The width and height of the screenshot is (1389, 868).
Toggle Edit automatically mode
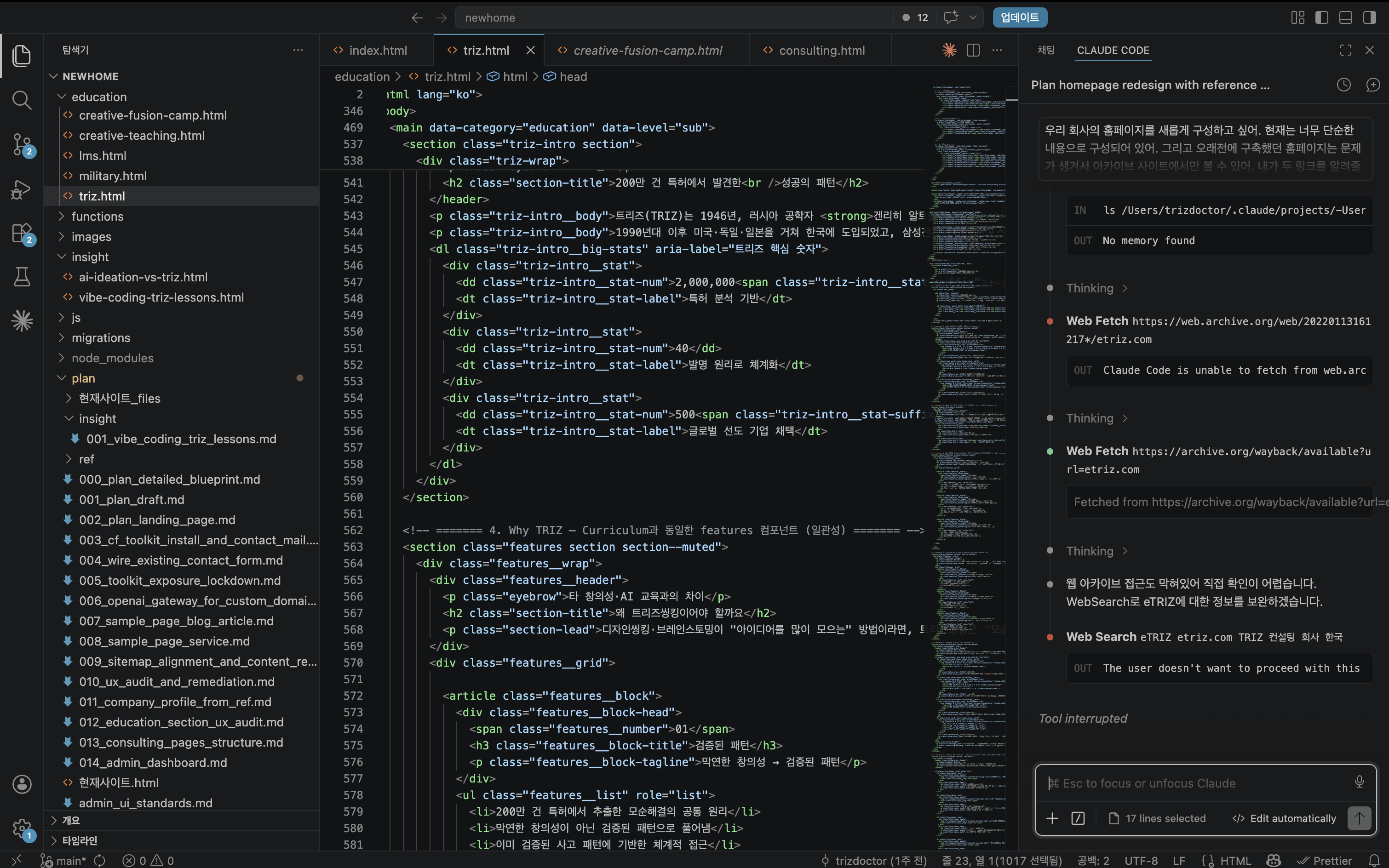1284,818
